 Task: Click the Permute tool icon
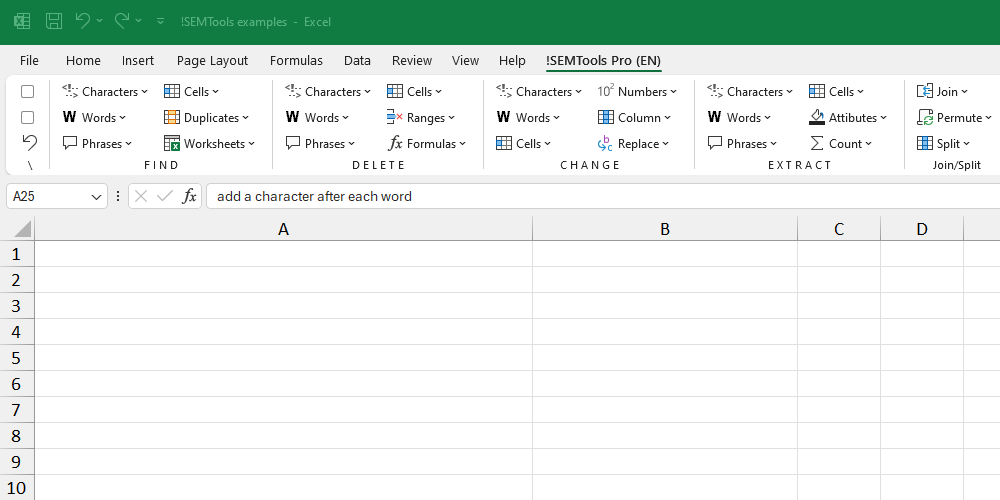925,117
